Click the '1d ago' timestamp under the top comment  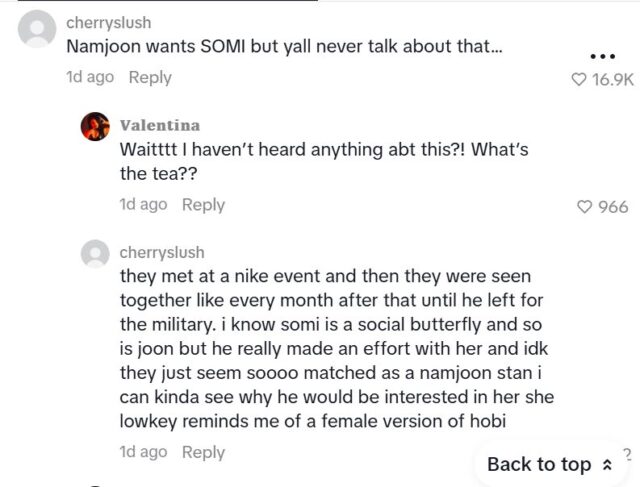coord(90,77)
